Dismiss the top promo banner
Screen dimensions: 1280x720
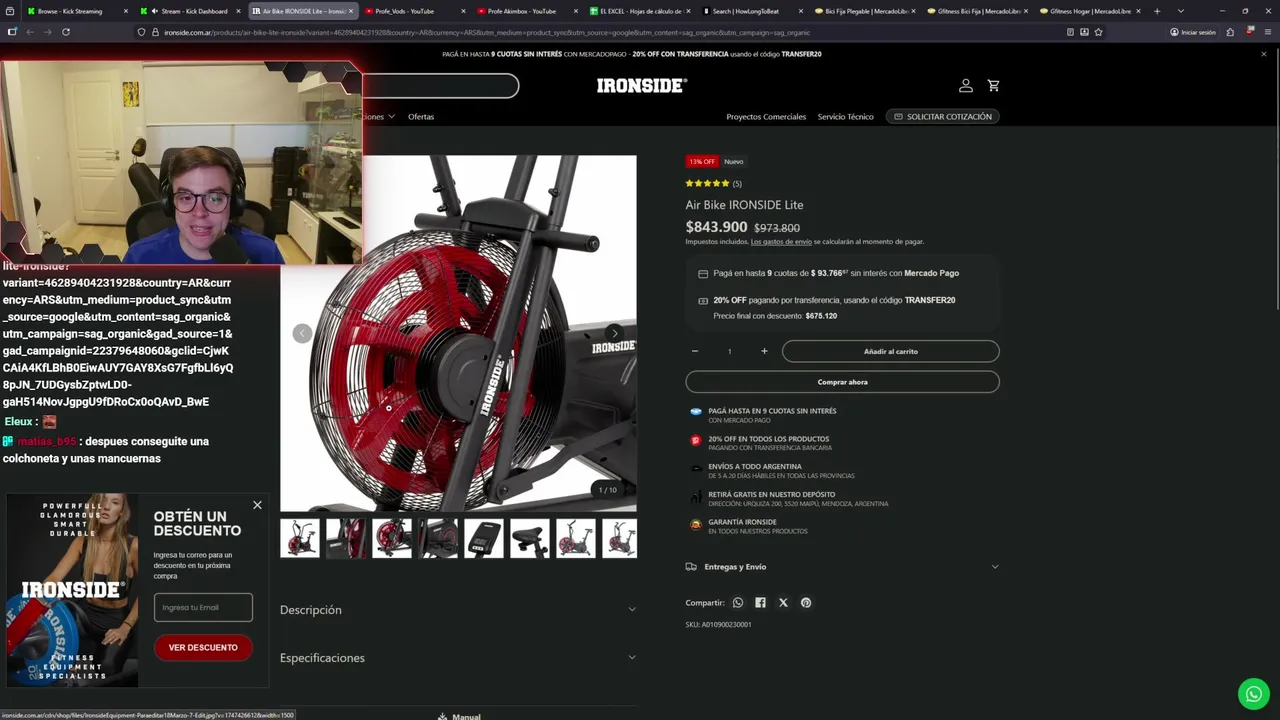coord(1264,54)
